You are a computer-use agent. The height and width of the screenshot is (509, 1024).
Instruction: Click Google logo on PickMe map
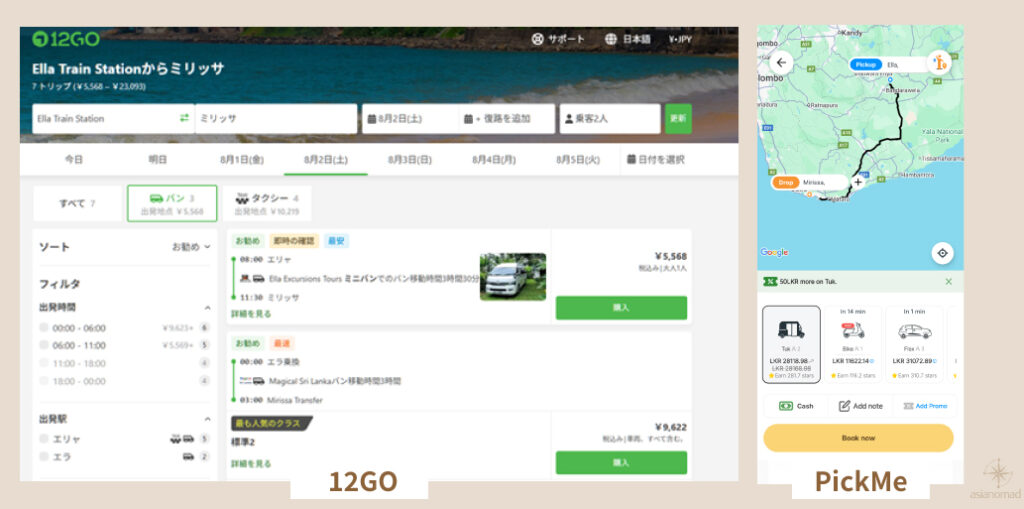click(x=775, y=252)
